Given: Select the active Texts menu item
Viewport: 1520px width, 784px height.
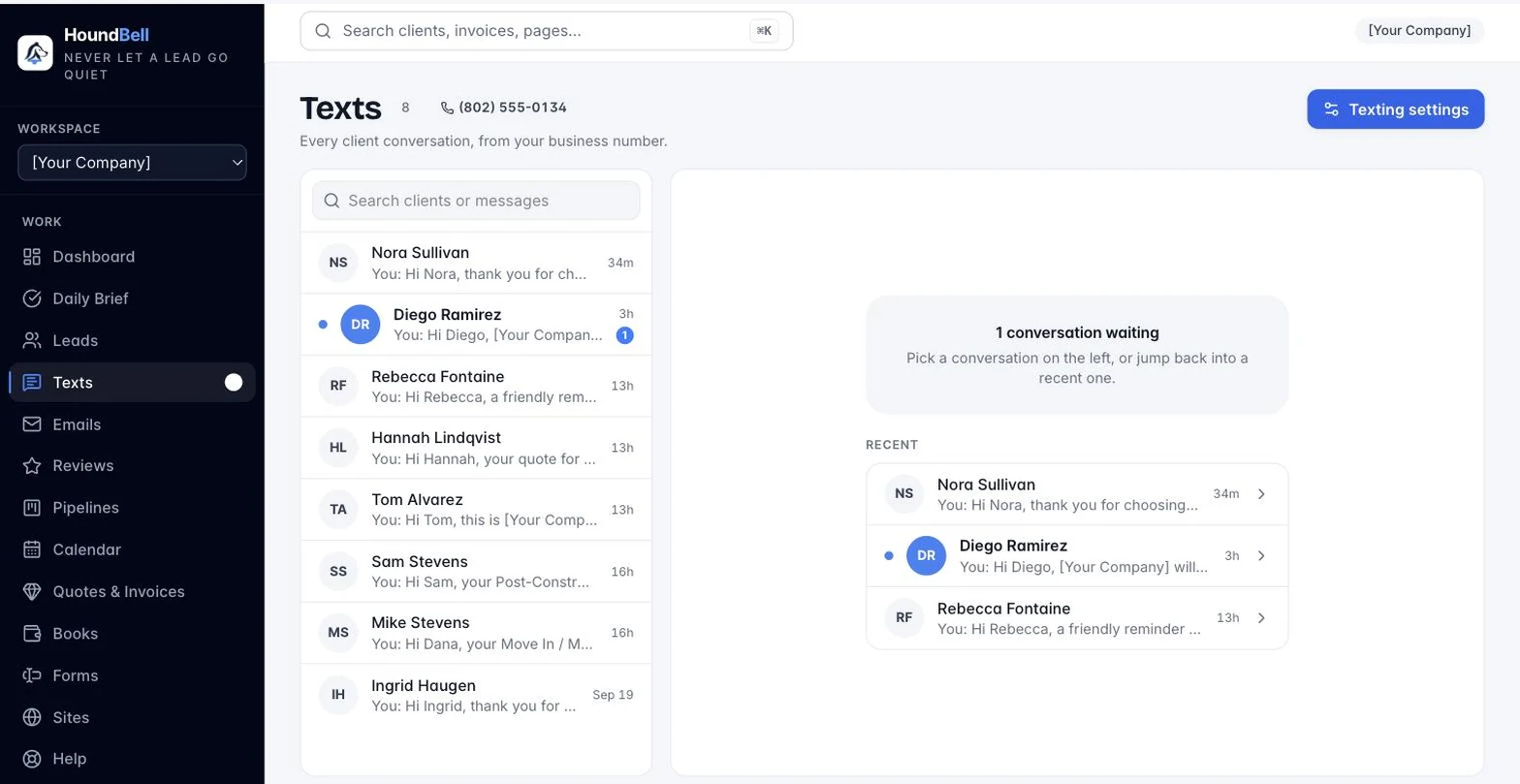Looking at the screenshot, I should point(132,383).
